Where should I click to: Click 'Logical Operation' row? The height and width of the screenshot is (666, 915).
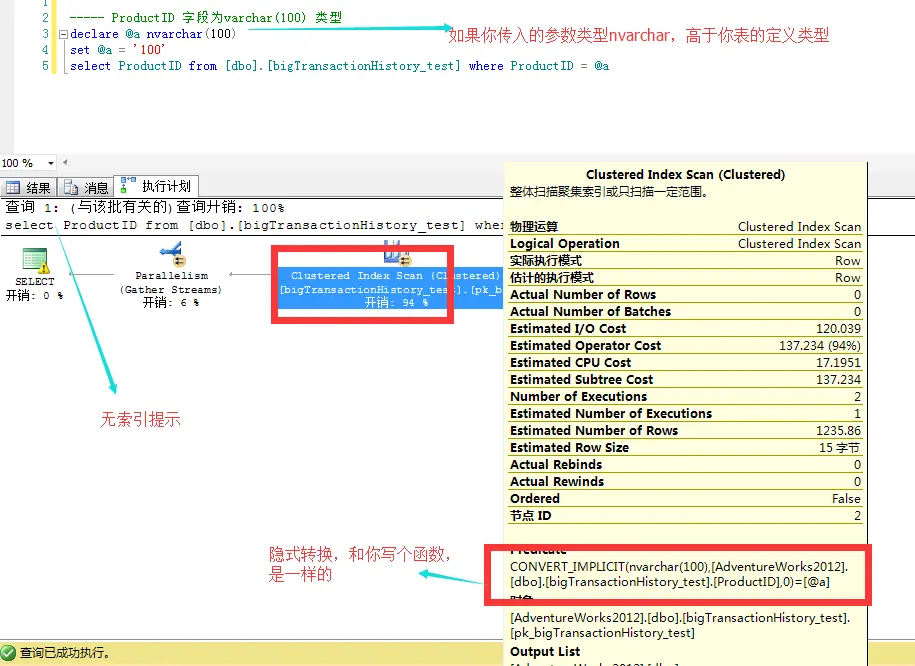pos(685,243)
